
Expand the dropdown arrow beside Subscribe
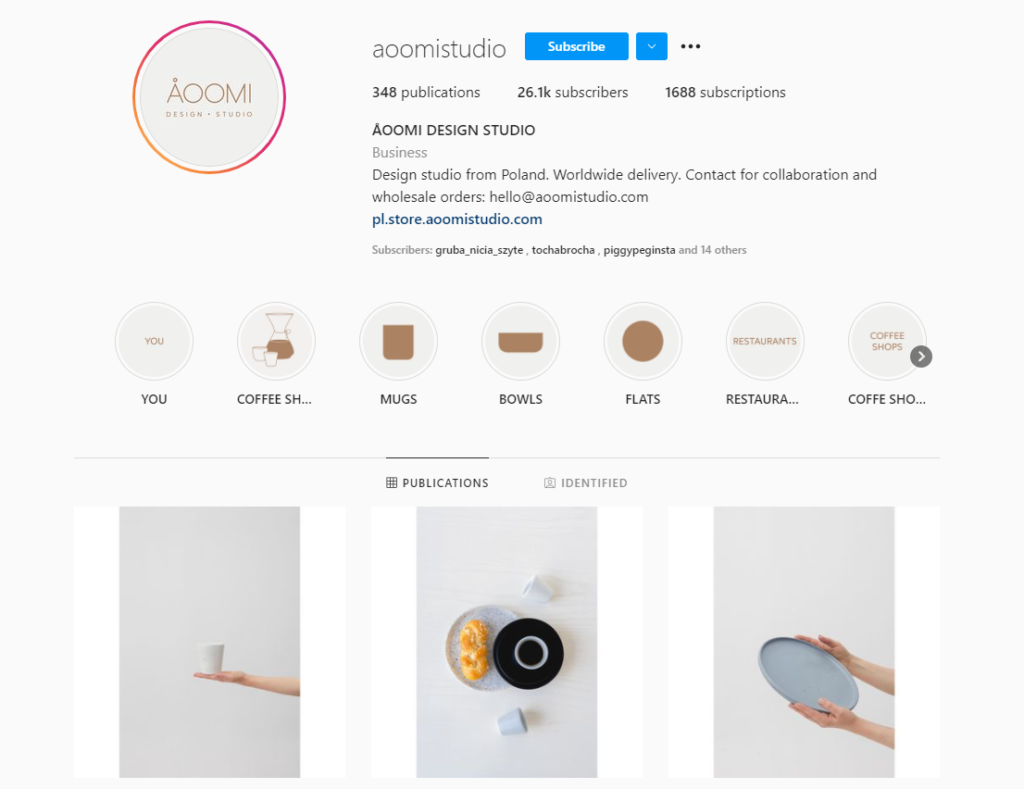(652, 46)
